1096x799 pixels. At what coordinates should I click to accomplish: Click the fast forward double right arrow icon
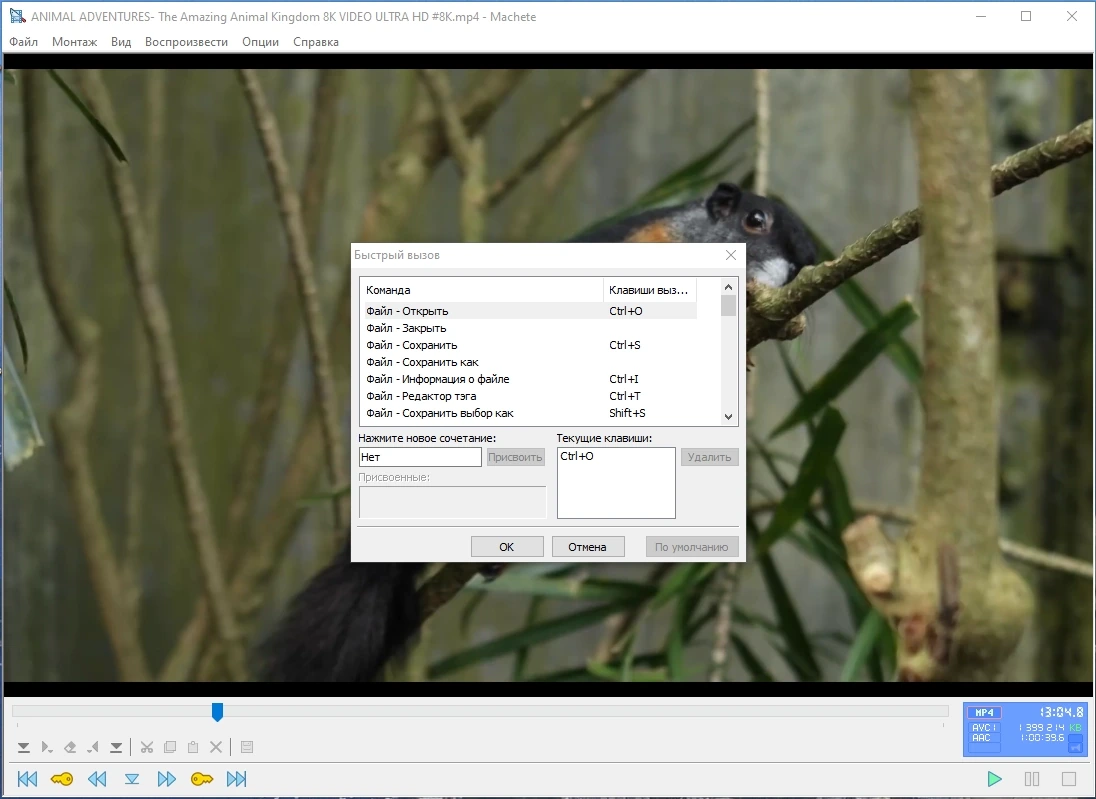pos(166,779)
